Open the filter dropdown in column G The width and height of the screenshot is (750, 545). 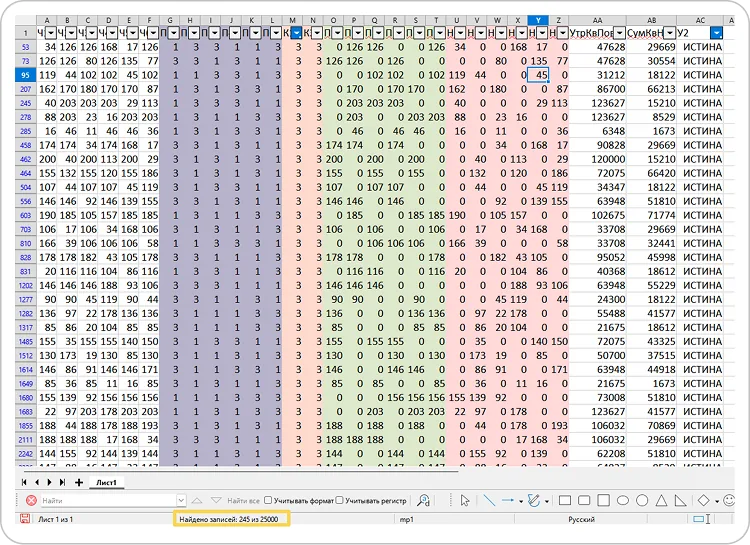(x=174, y=33)
